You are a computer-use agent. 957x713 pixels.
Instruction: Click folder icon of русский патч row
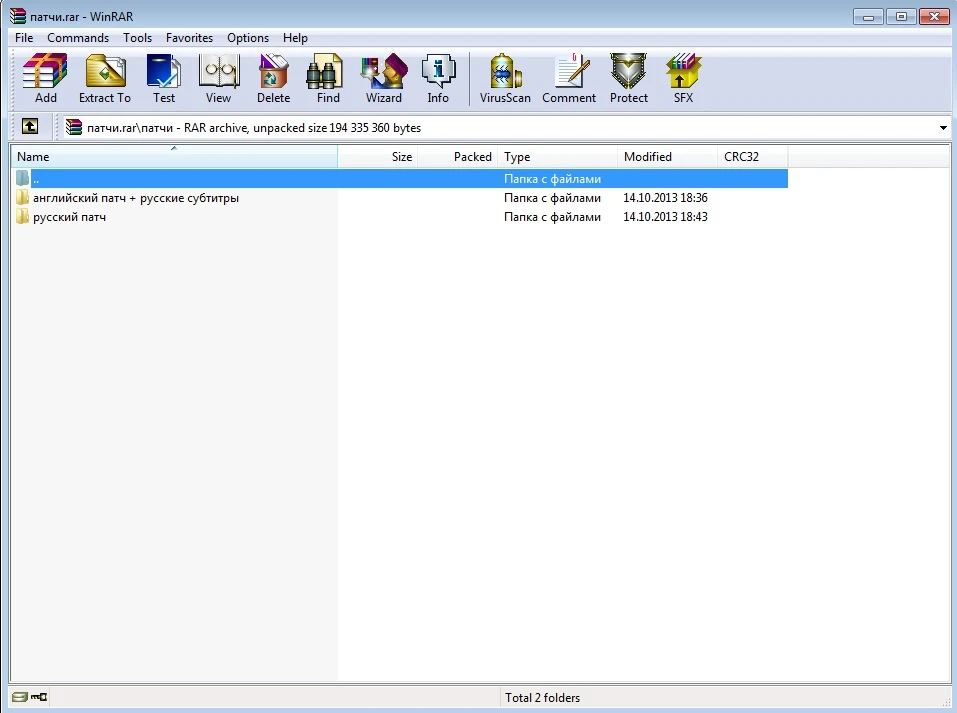point(23,216)
